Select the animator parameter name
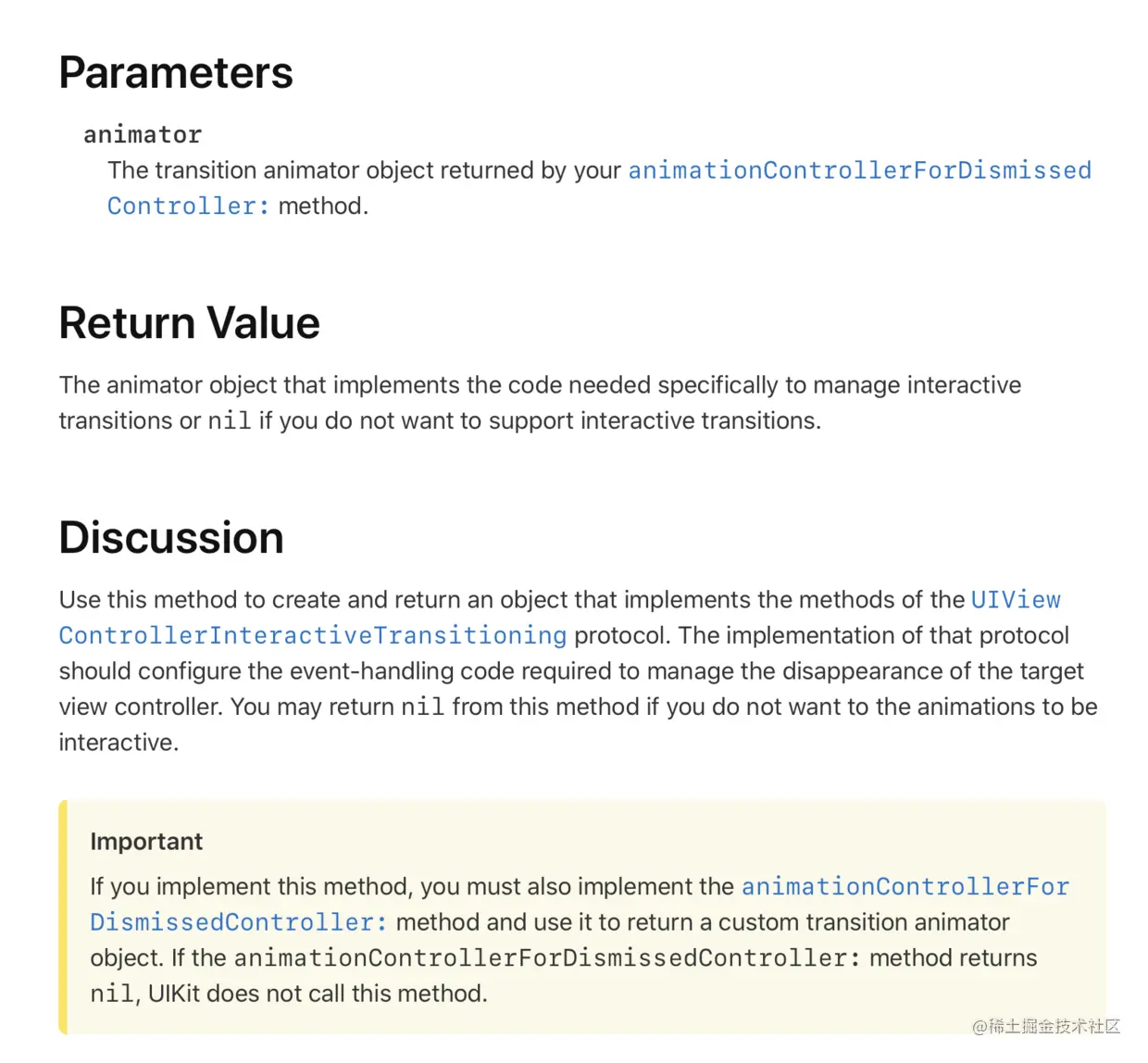The height and width of the screenshot is (1063, 1148). [143, 135]
